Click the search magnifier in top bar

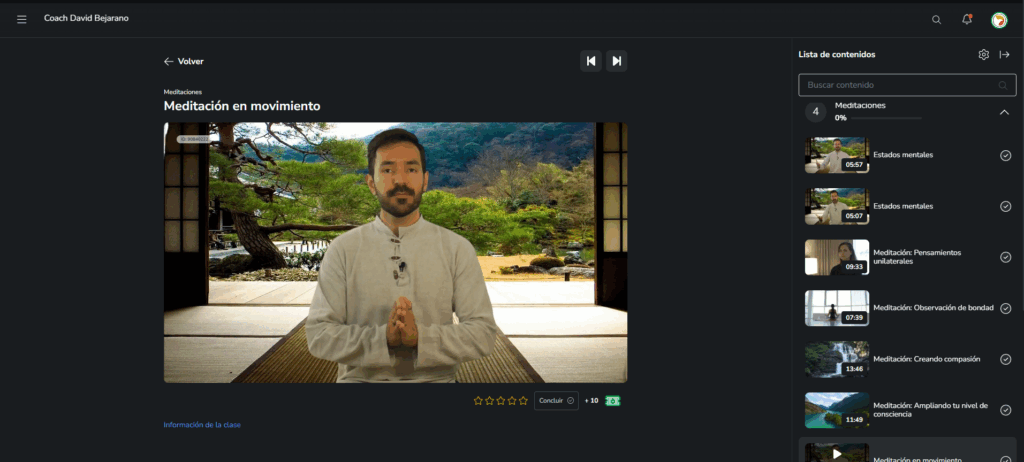(936, 20)
